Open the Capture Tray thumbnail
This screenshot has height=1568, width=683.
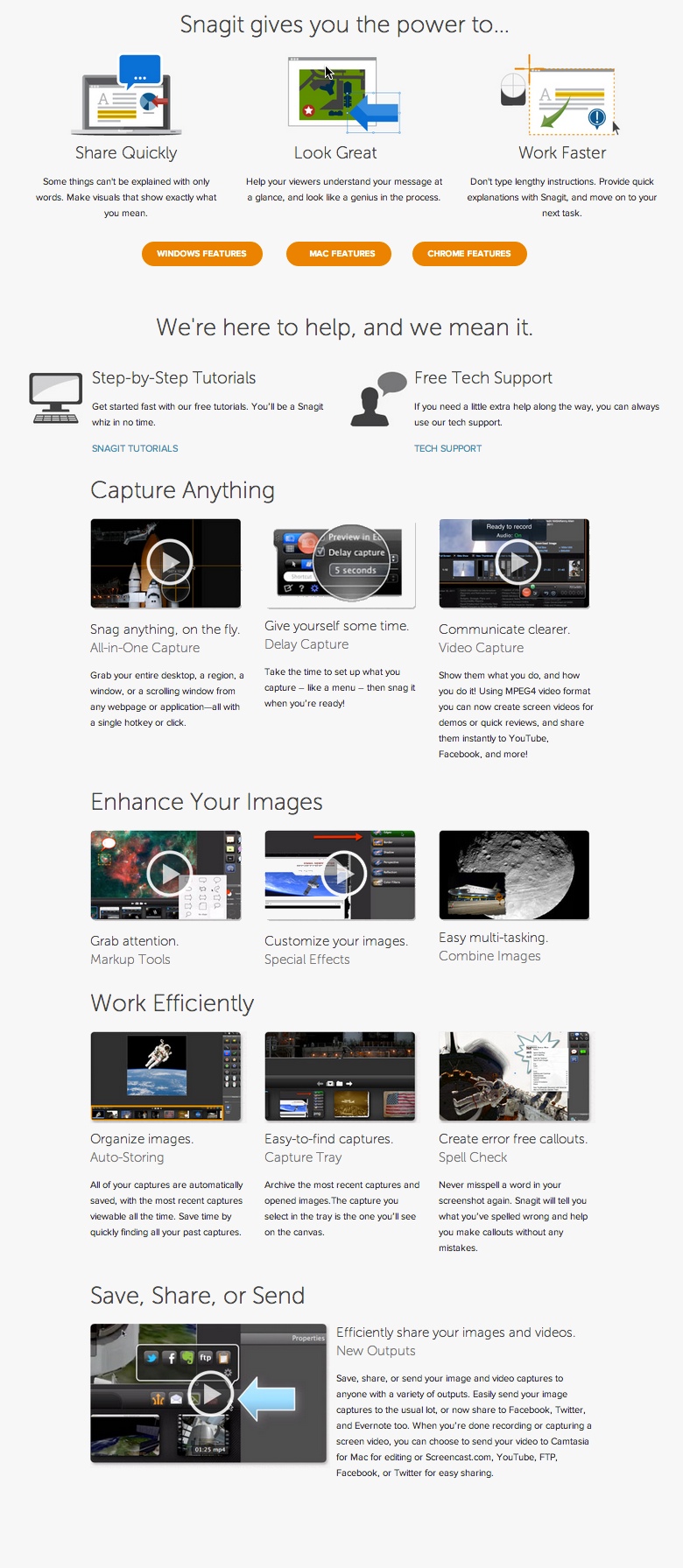pos(340,1076)
